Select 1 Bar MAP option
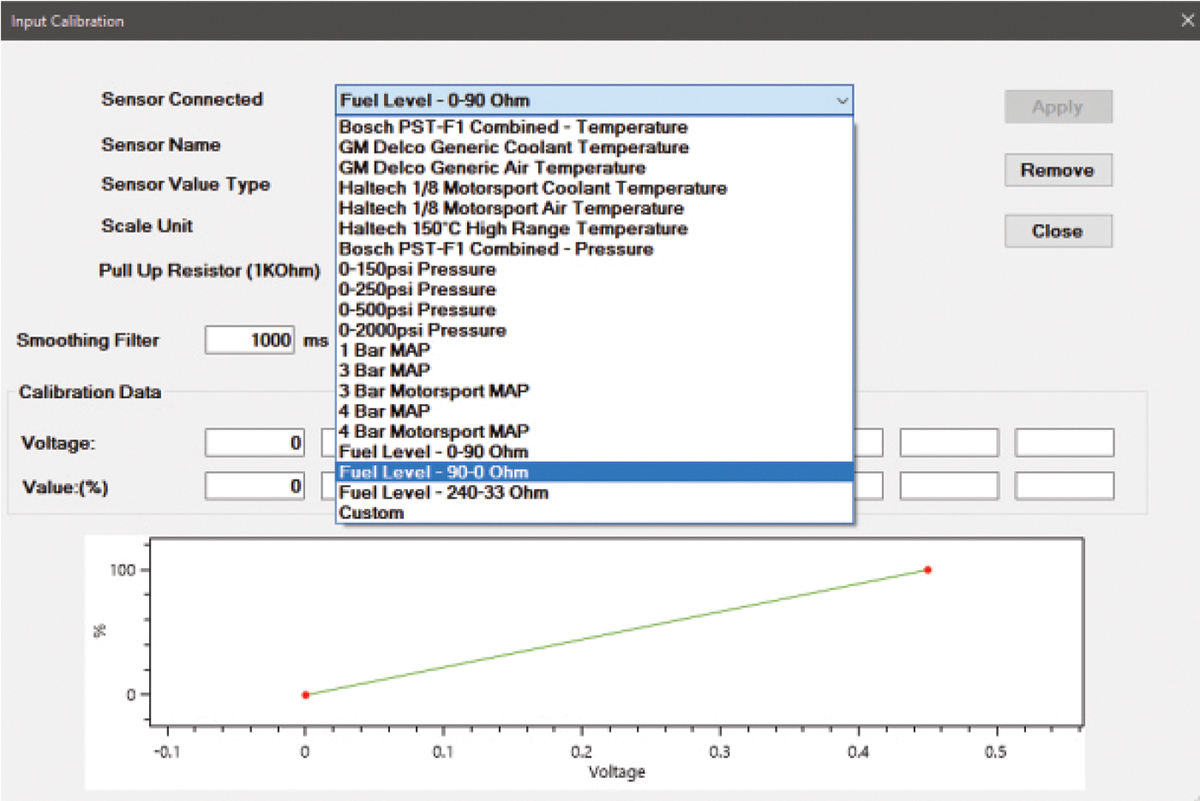 [594, 350]
